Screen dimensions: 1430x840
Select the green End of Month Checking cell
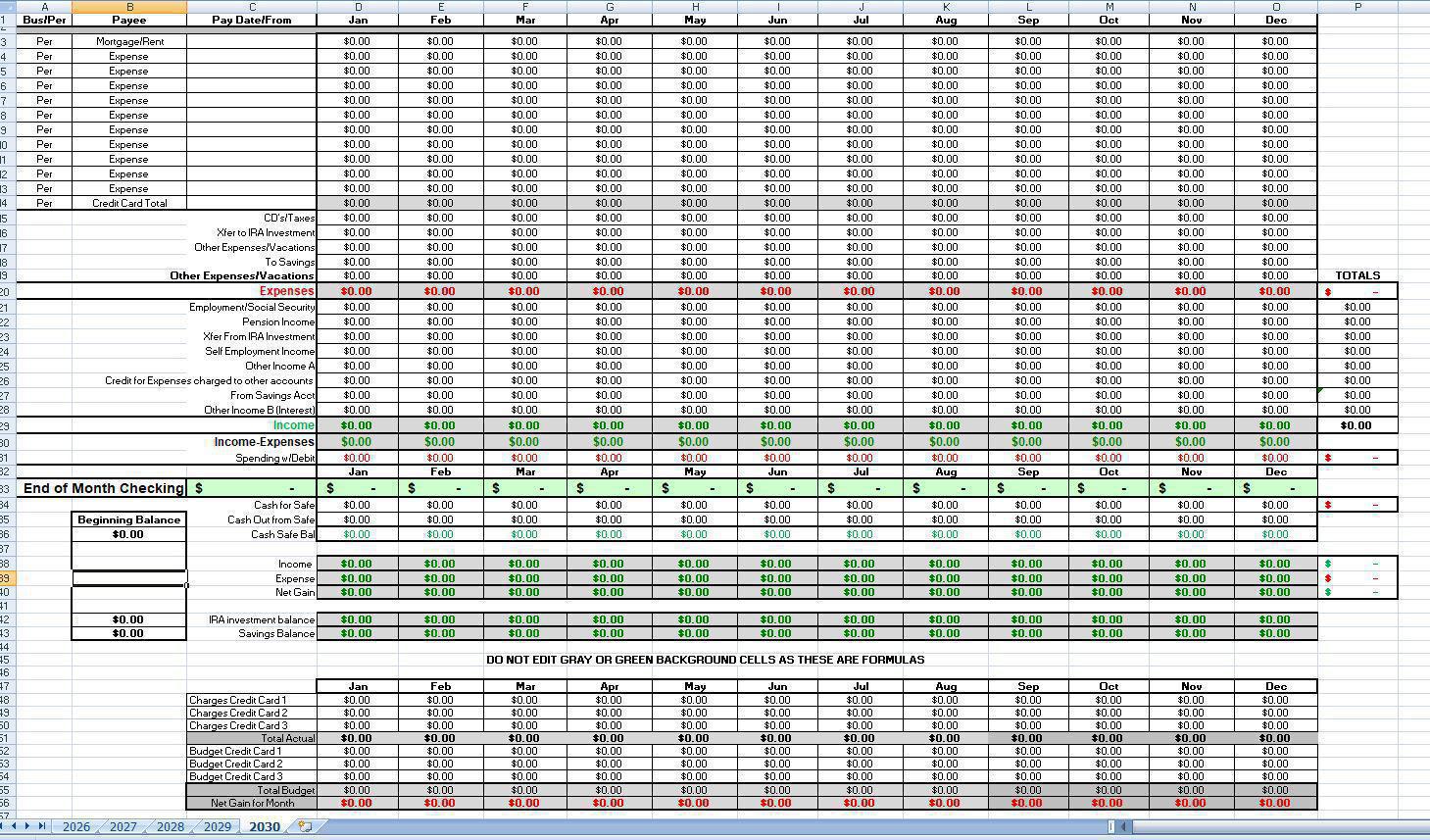click(x=252, y=487)
